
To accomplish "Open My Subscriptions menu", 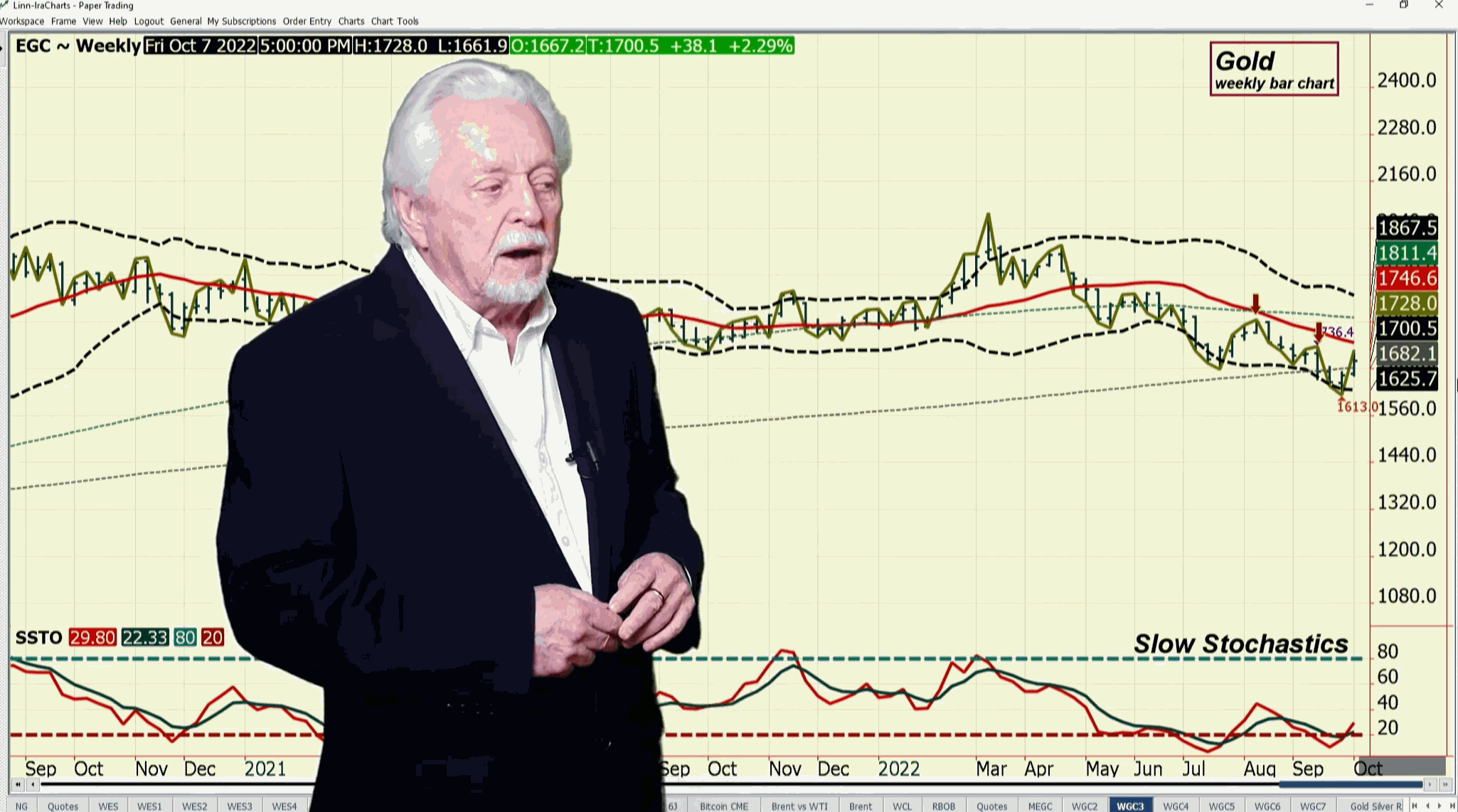I will 241,21.
